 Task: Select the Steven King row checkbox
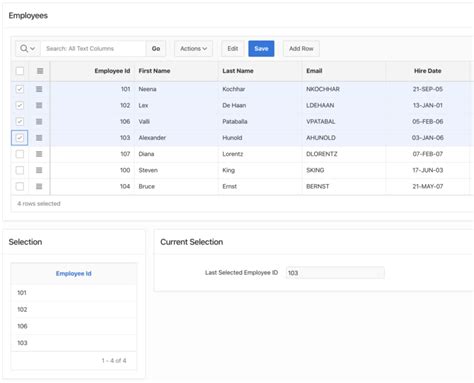click(20, 170)
